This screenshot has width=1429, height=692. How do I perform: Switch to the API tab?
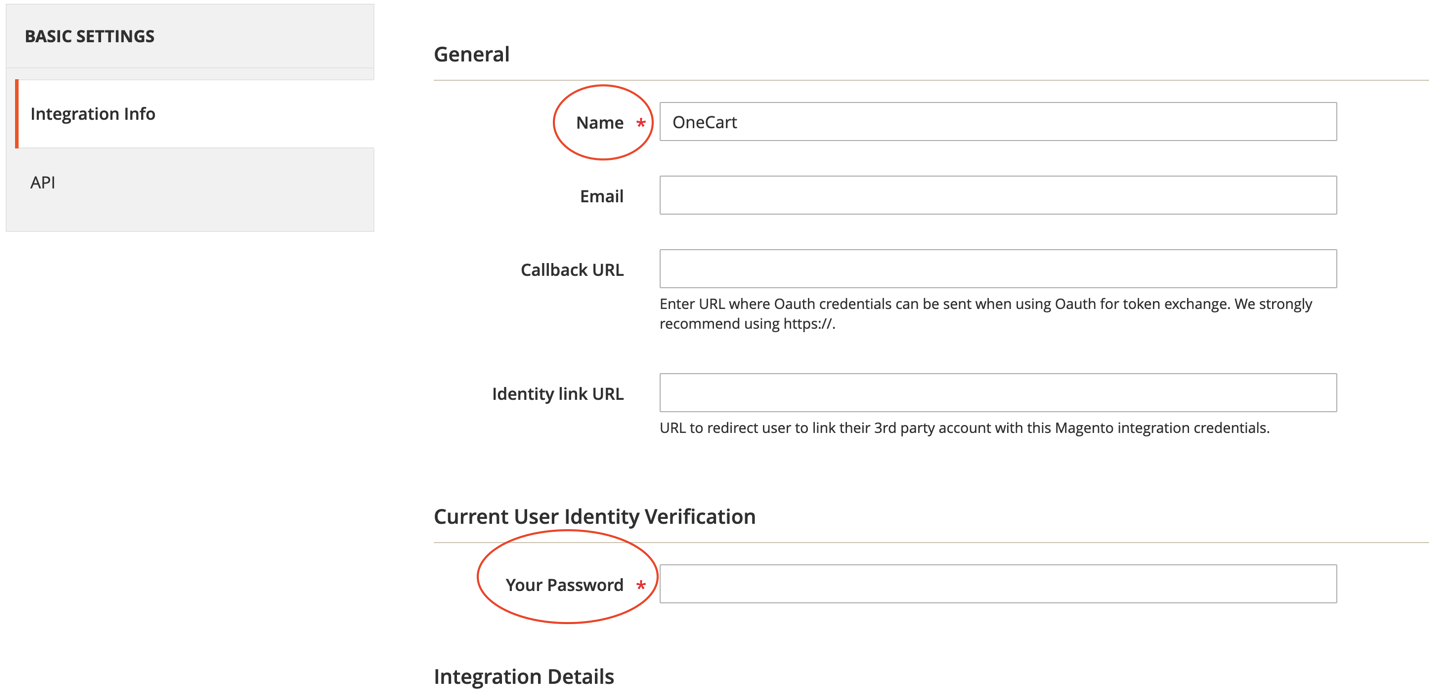43,183
